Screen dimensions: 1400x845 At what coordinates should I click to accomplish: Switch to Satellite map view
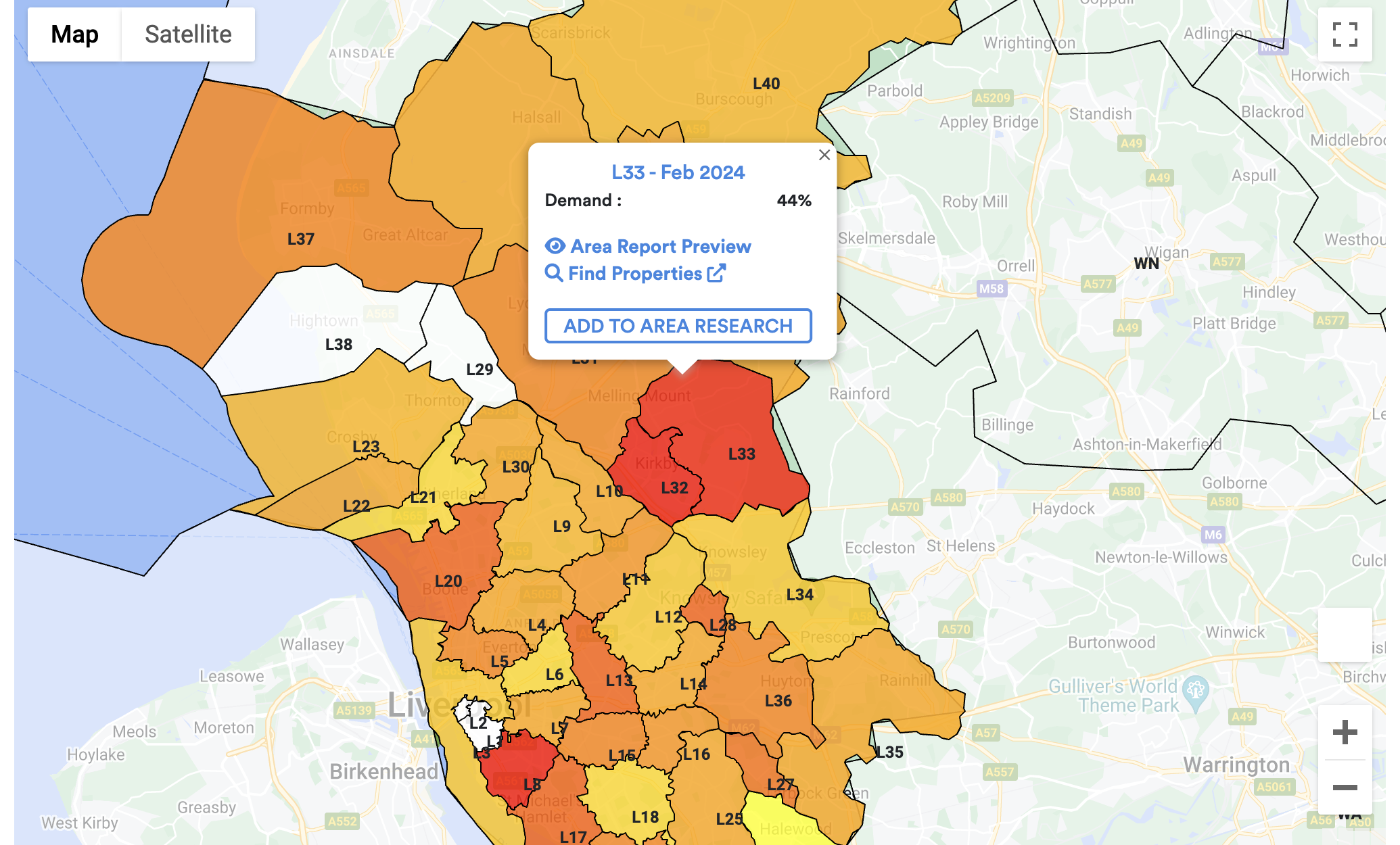[x=188, y=34]
